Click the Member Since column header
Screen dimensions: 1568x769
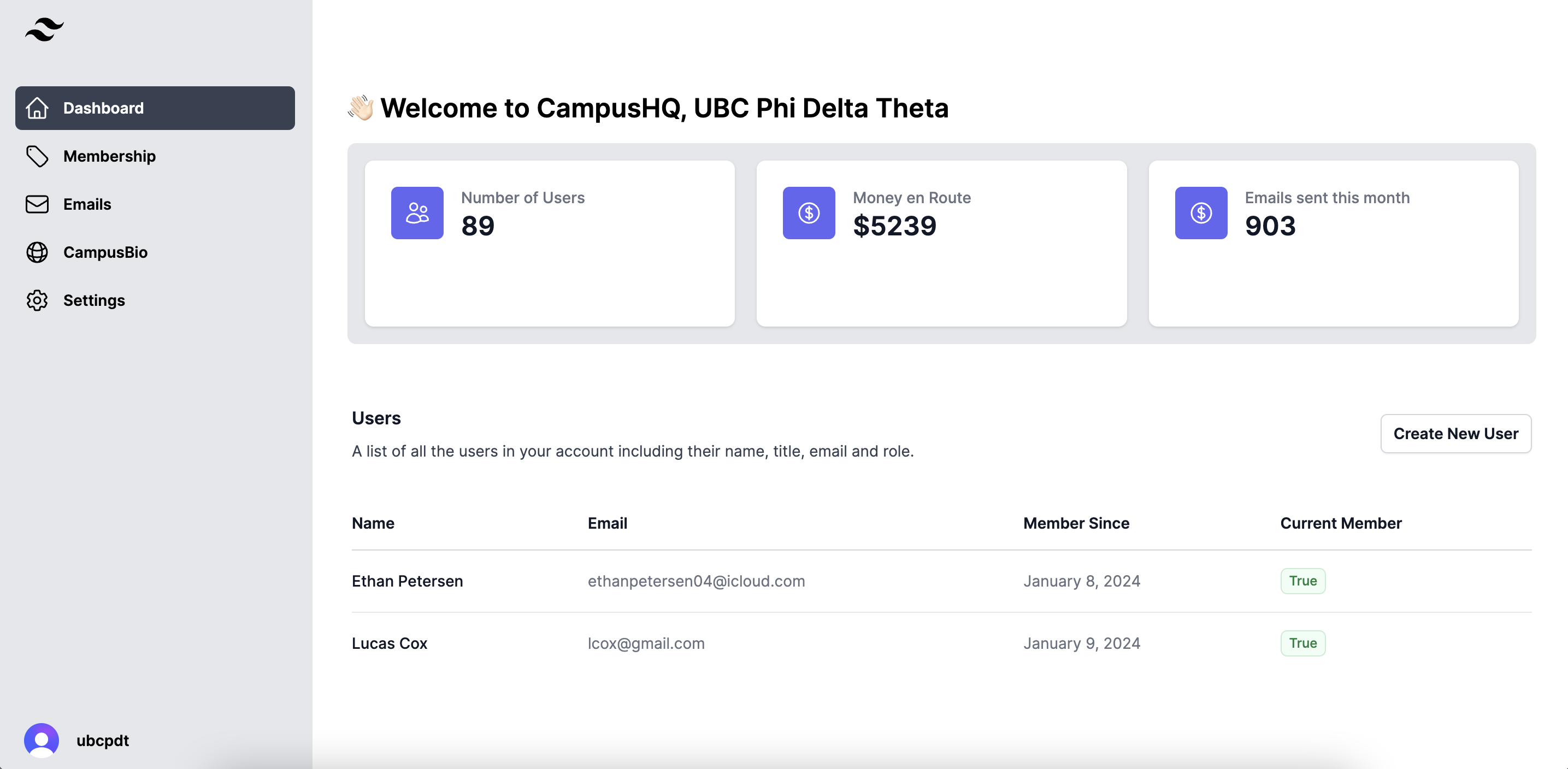1076,523
